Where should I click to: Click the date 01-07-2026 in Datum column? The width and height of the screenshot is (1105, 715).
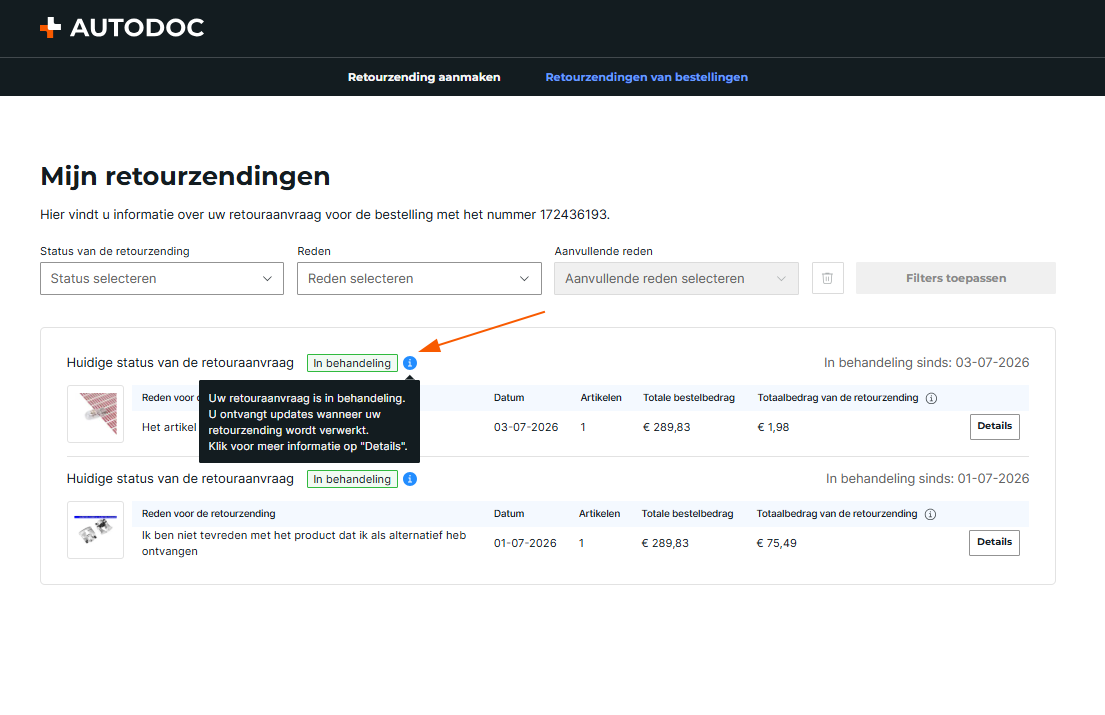(x=525, y=543)
